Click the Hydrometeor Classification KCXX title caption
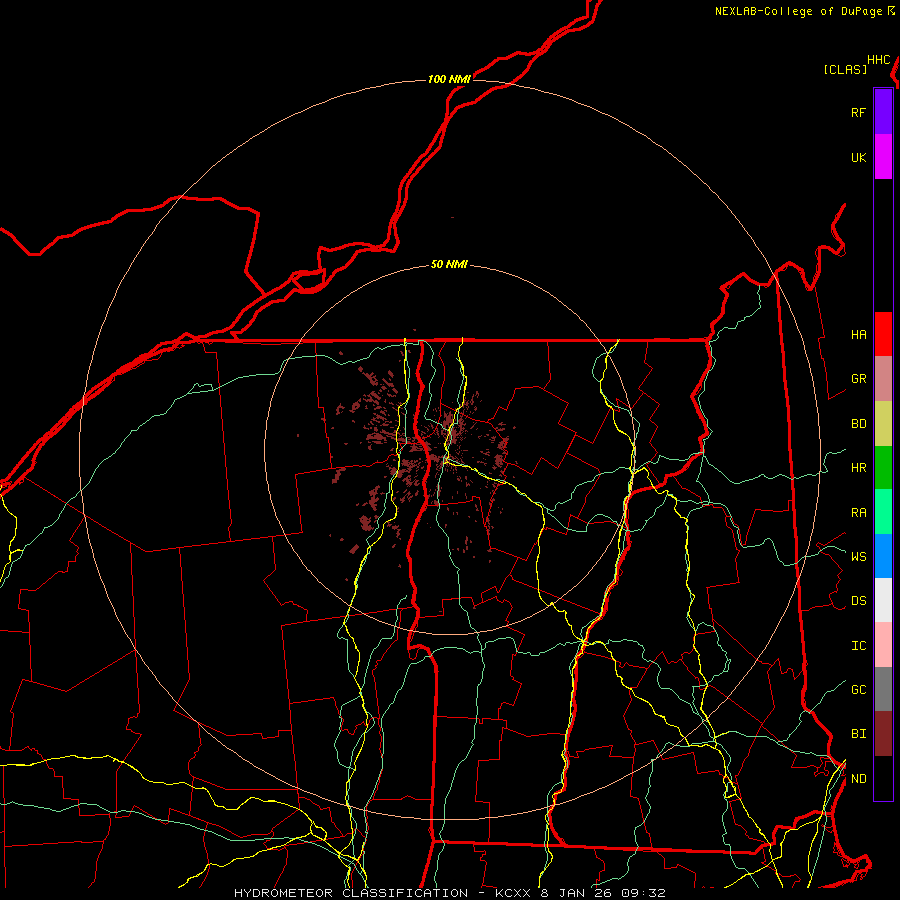 [450, 893]
